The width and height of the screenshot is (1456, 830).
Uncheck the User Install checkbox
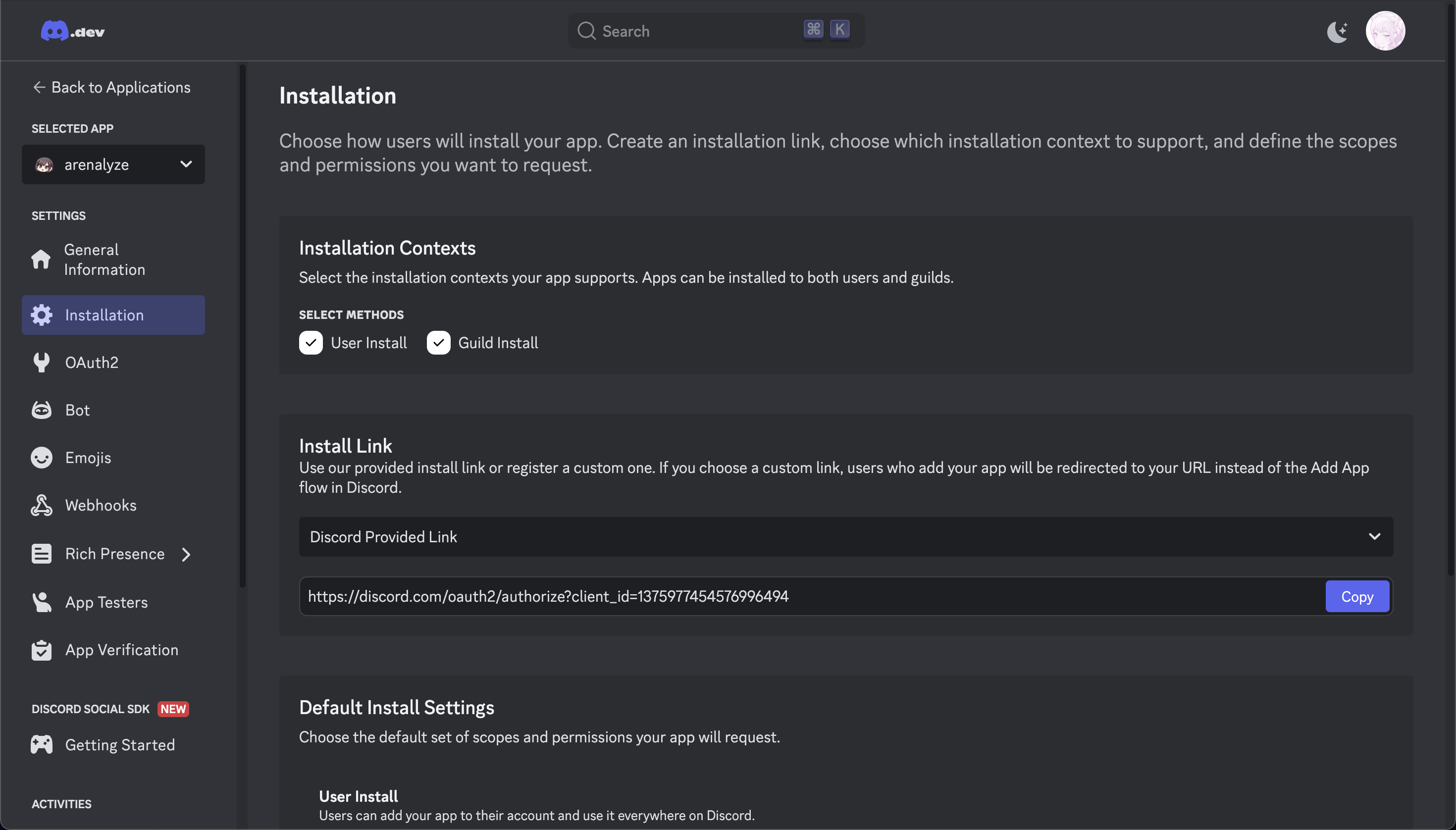tap(311, 343)
